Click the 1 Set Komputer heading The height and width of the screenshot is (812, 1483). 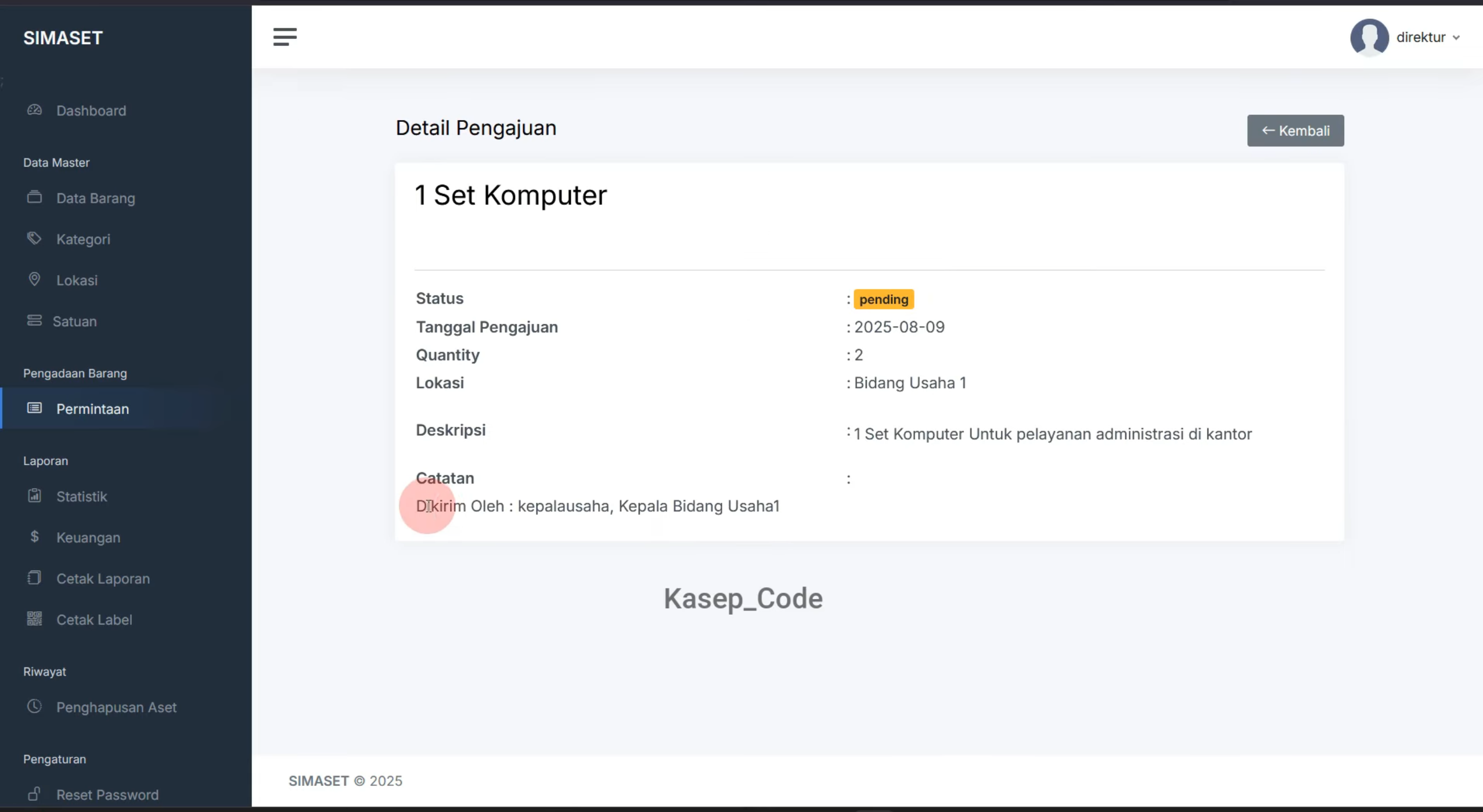click(x=510, y=195)
